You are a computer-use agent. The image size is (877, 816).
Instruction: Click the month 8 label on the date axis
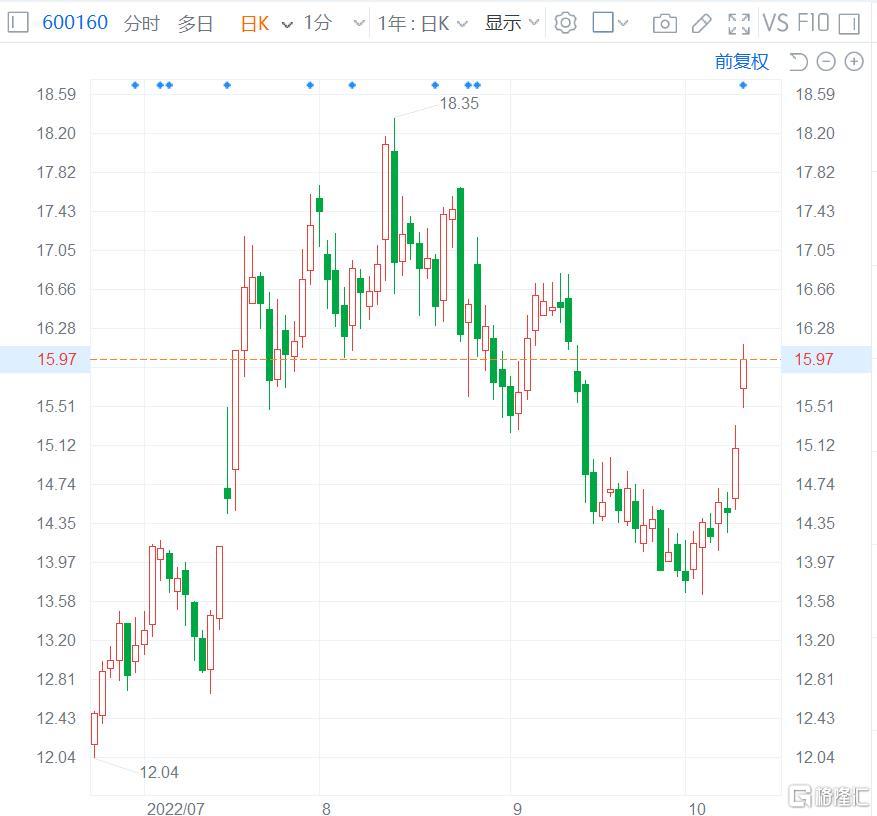point(326,809)
